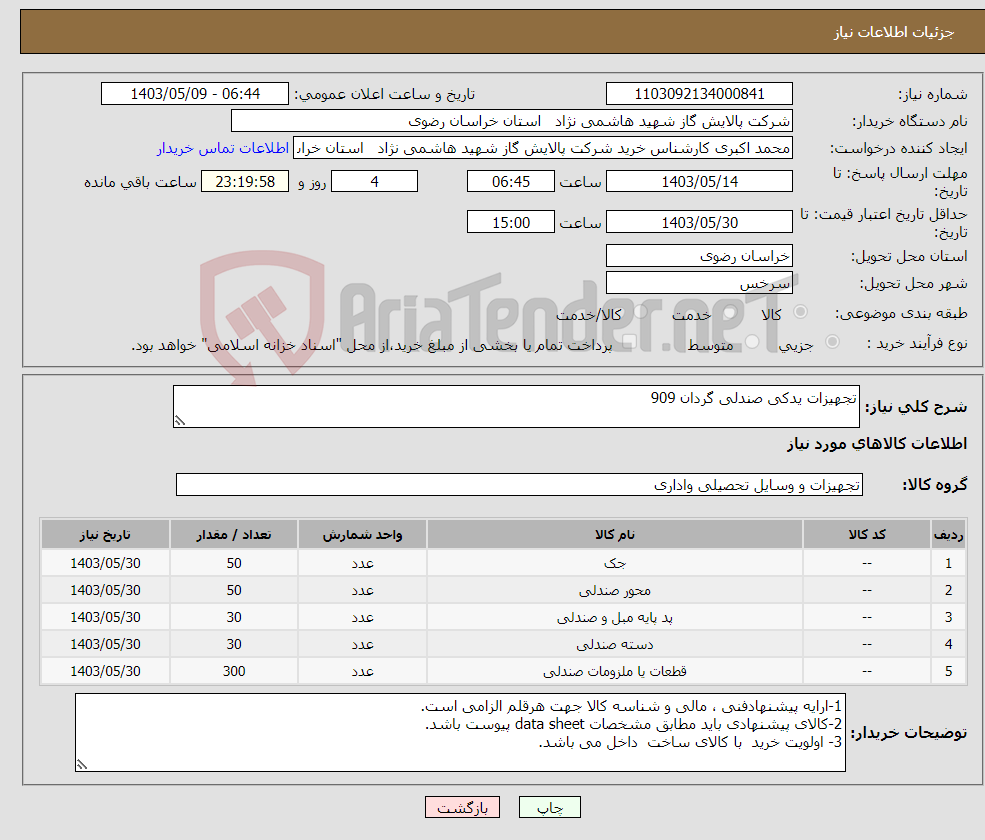985x840 pixels.
Task: Click the item name جک in row 1
Action: click(614, 564)
